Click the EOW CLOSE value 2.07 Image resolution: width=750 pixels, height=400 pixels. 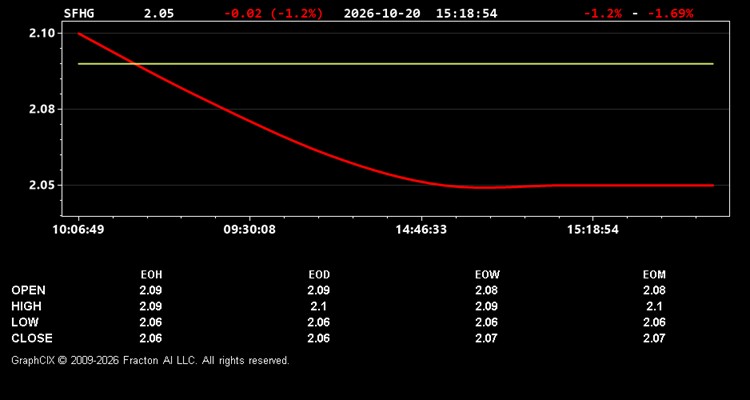(486, 338)
